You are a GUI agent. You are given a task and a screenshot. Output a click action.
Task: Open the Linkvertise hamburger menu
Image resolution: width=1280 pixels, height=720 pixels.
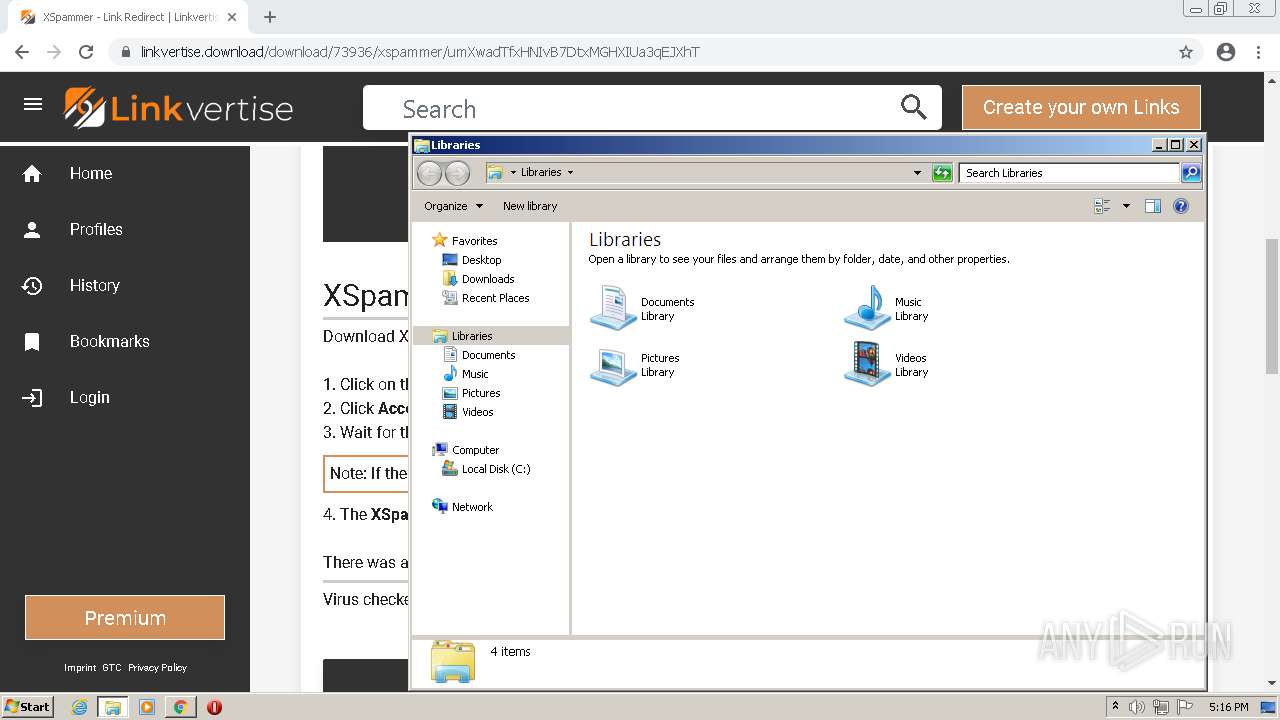[33, 104]
